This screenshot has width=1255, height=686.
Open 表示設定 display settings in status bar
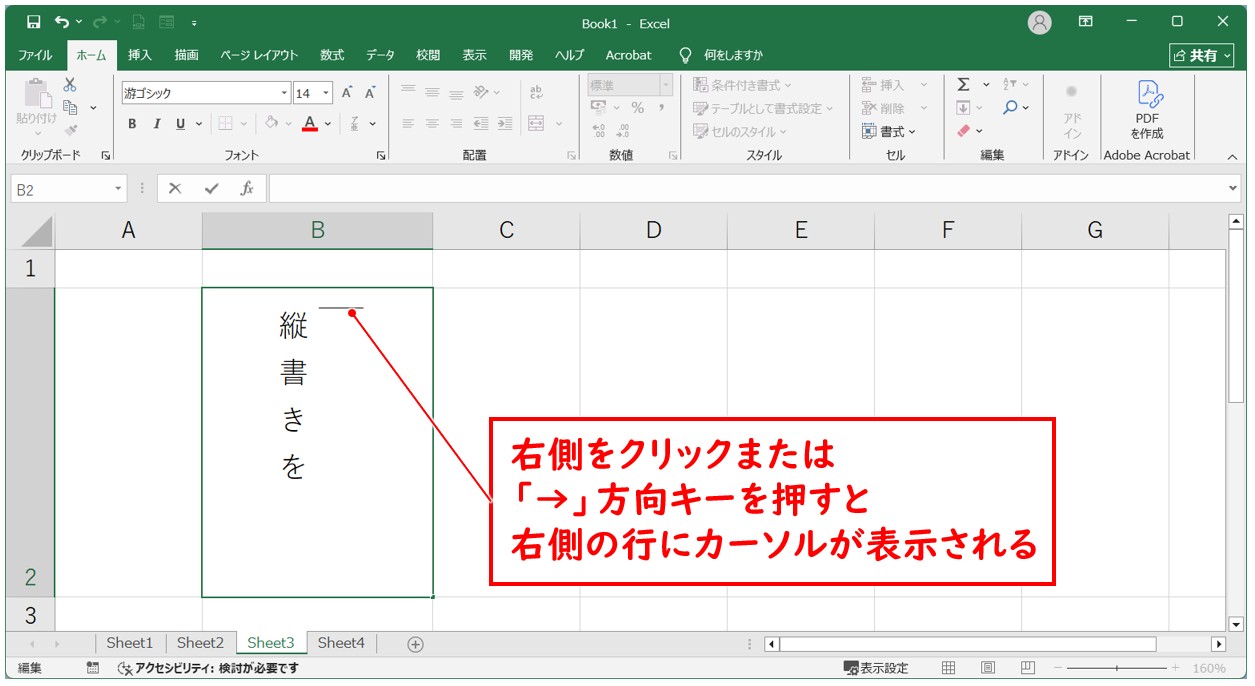click(876, 668)
